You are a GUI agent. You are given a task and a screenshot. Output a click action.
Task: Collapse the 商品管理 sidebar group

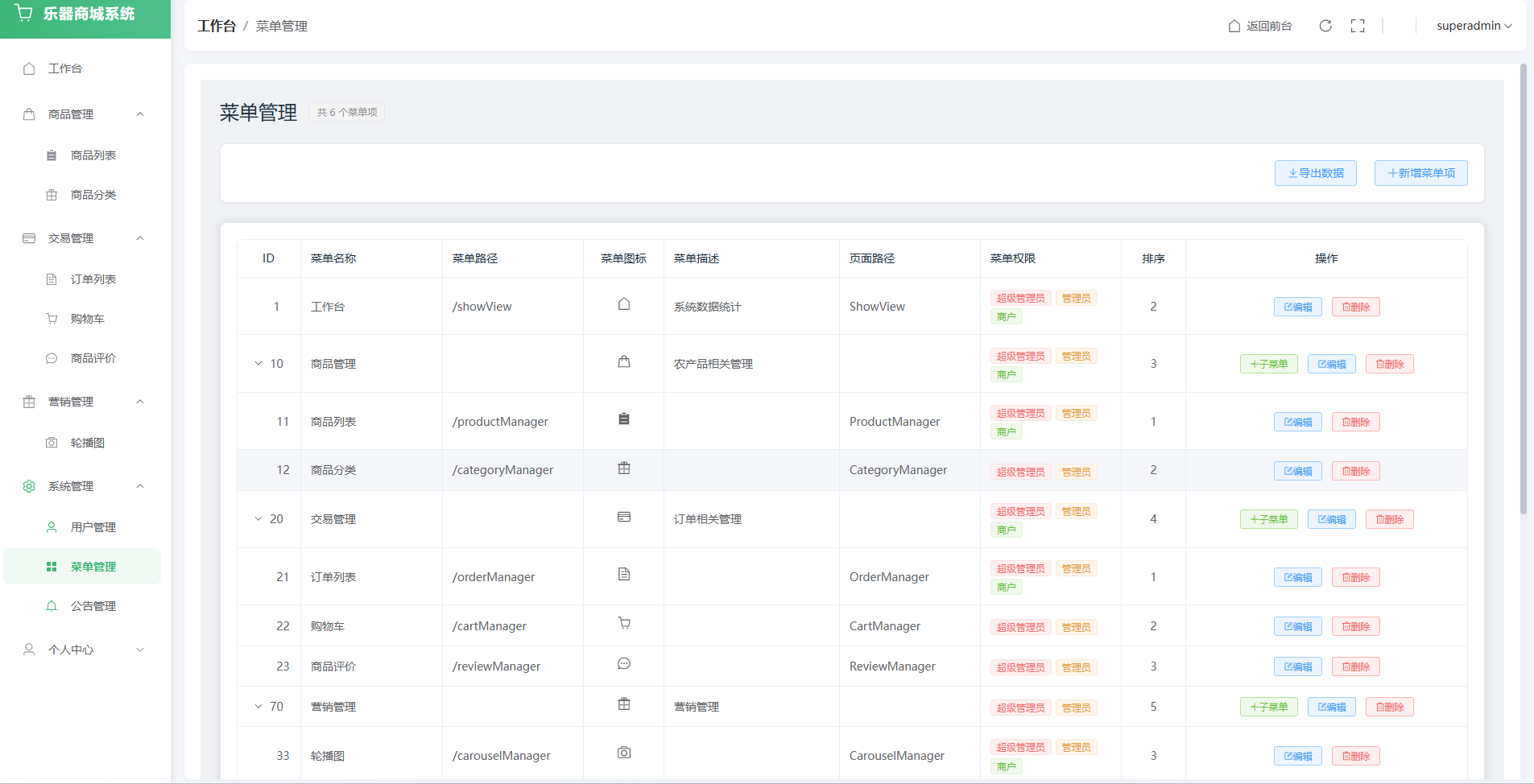coord(140,114)
